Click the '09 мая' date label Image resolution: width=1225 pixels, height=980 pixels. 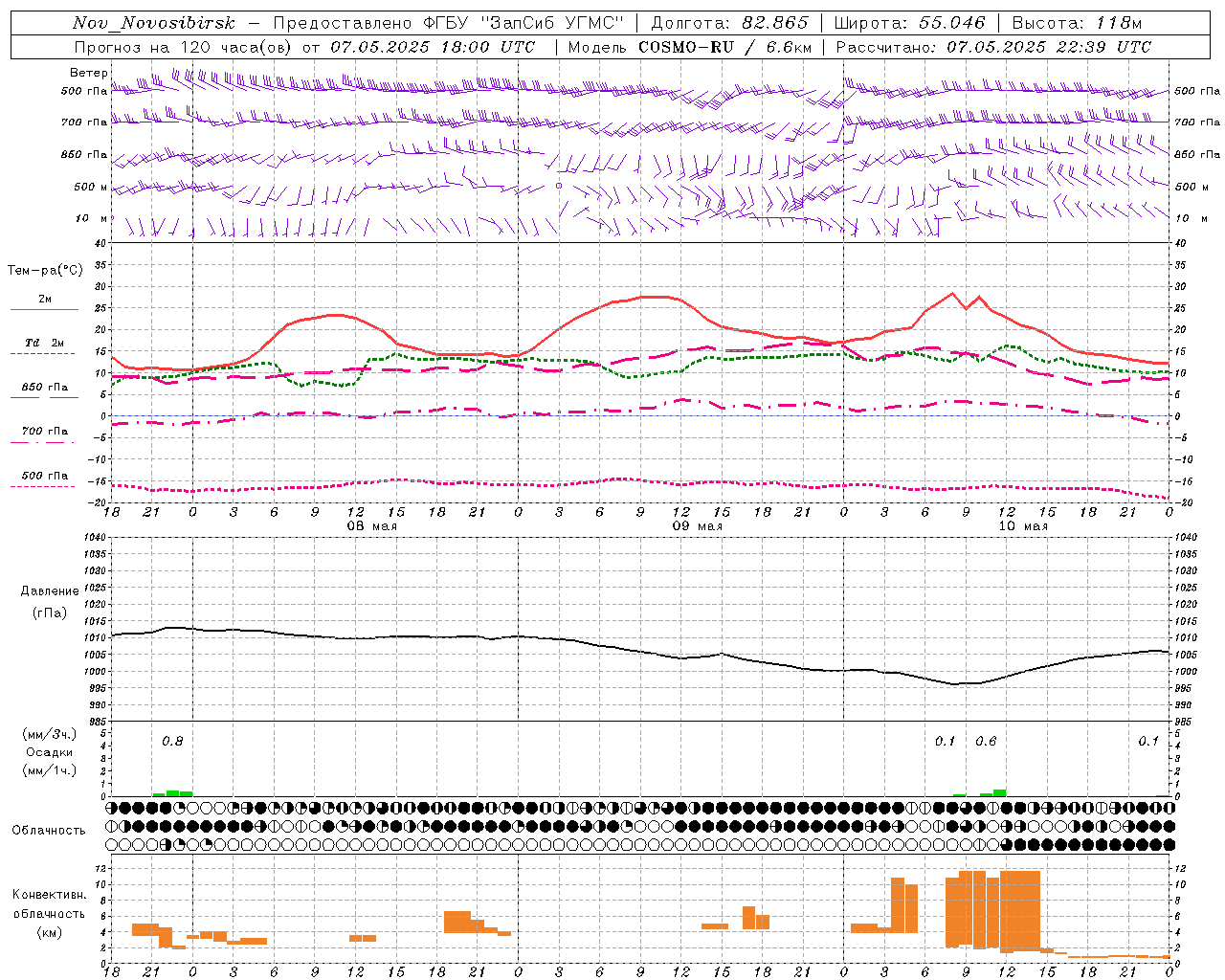(x=698, y=526)
